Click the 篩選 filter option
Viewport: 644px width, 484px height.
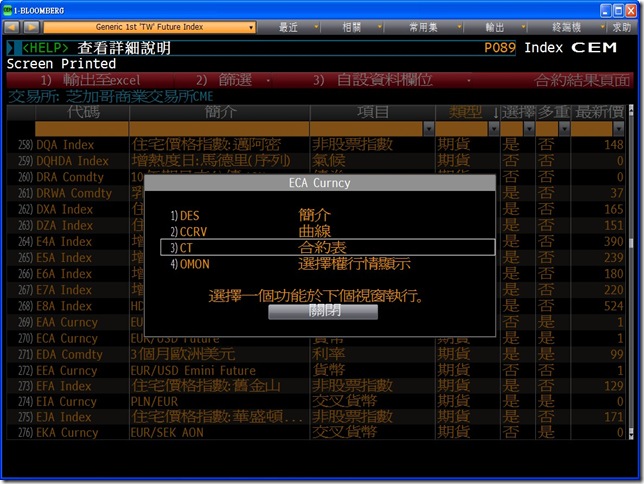tap(224, 80)
